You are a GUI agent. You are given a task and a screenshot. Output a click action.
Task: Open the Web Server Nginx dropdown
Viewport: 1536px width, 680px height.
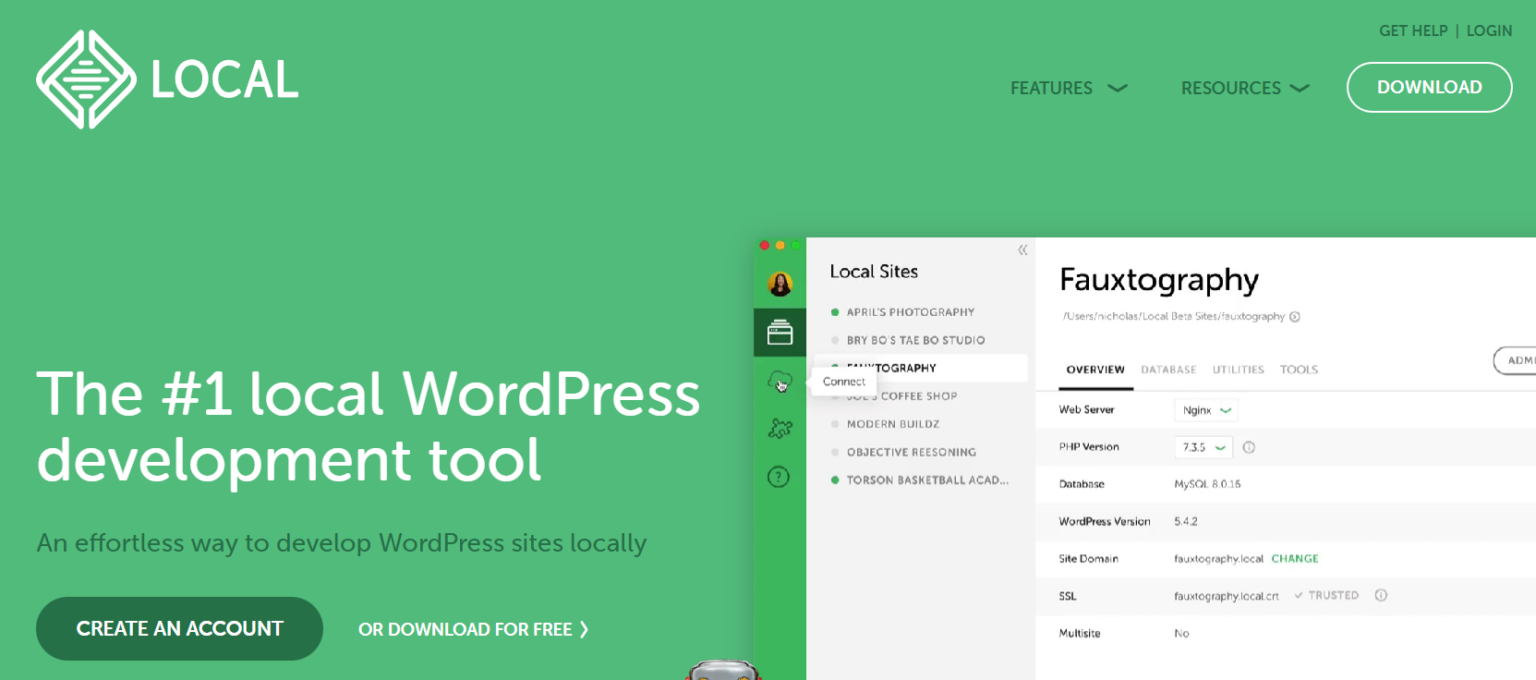click(x=1206, y=410)
